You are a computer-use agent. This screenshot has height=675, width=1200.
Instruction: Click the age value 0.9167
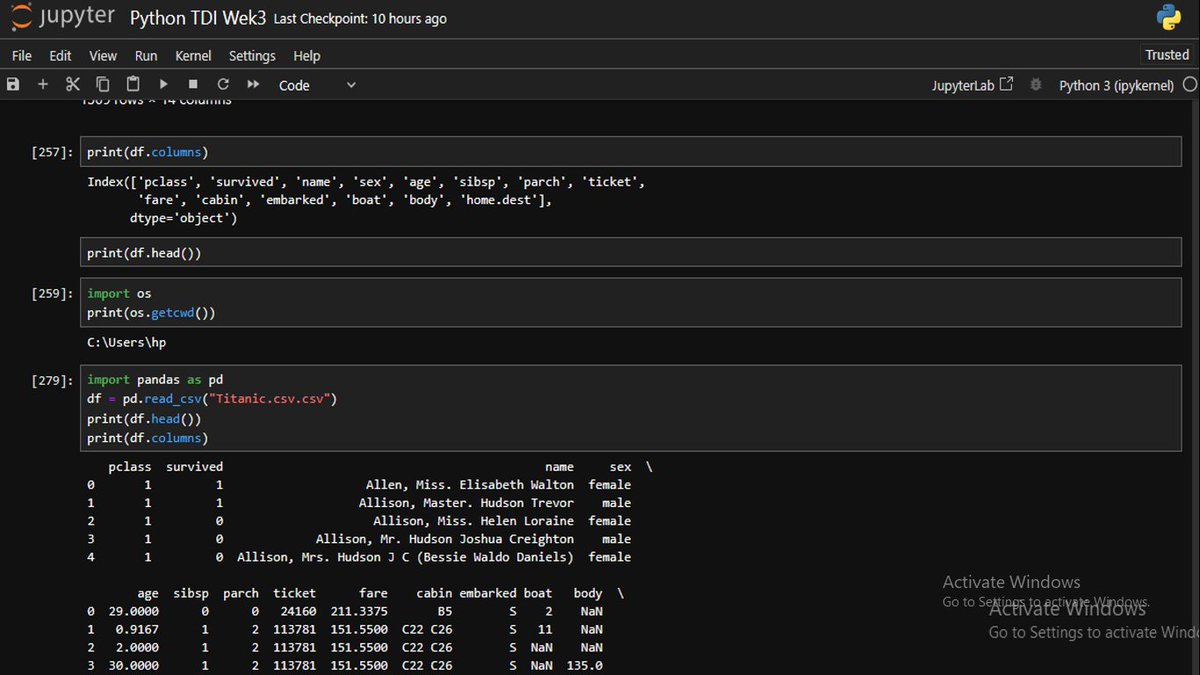click(x=137, y=629)
